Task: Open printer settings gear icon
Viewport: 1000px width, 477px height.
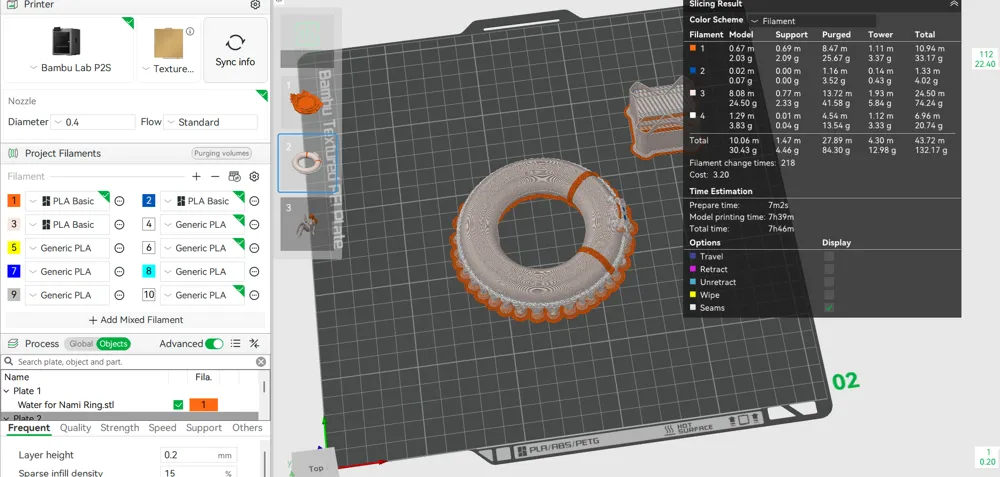Action: [x=255, y=4]
